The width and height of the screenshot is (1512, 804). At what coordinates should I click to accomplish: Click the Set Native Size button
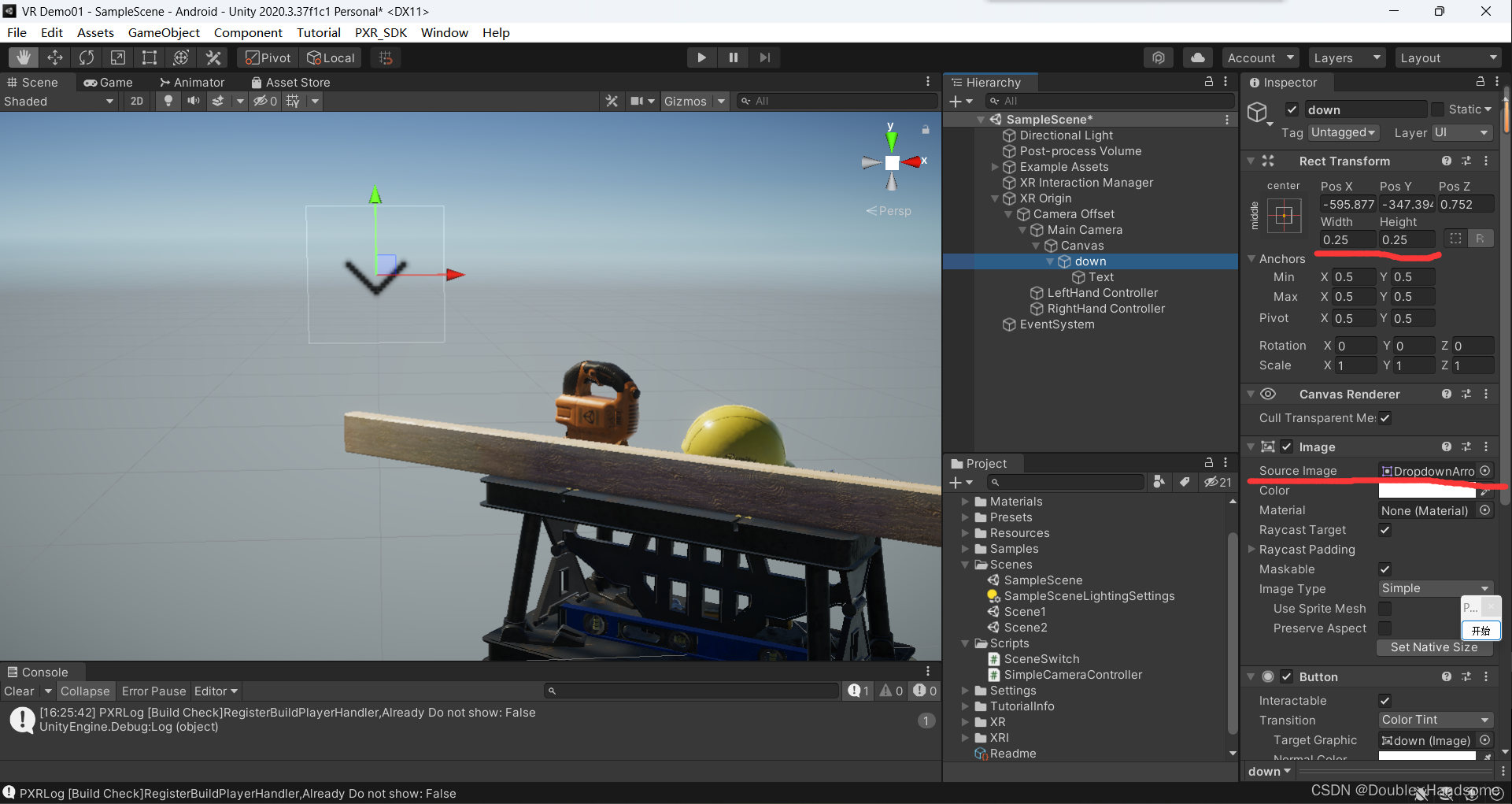point(1433,647)
